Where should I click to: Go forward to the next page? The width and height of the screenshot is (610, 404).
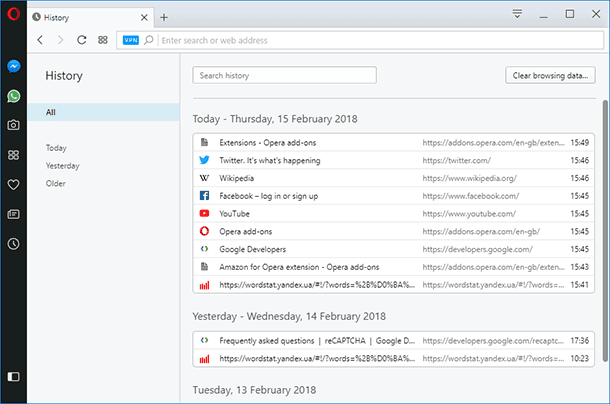(60, 40)
